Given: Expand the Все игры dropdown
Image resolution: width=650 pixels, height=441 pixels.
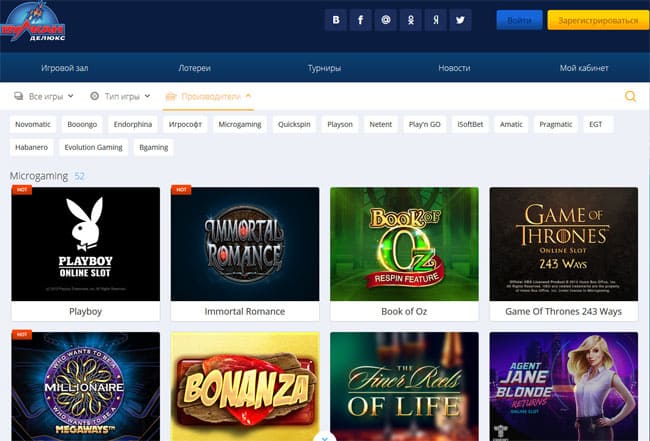Looking at the screenshot, I should (45, 96).
